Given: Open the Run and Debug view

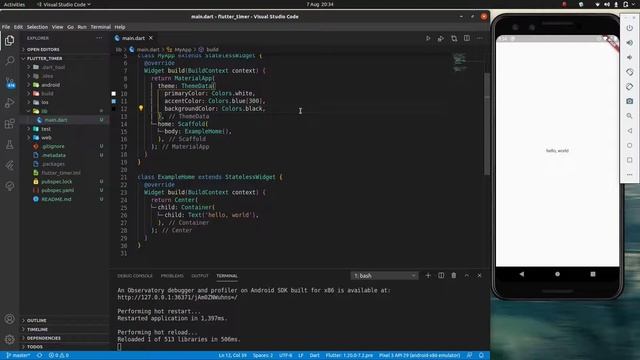Looking at the screenshot, I should [x=9, y=103].
